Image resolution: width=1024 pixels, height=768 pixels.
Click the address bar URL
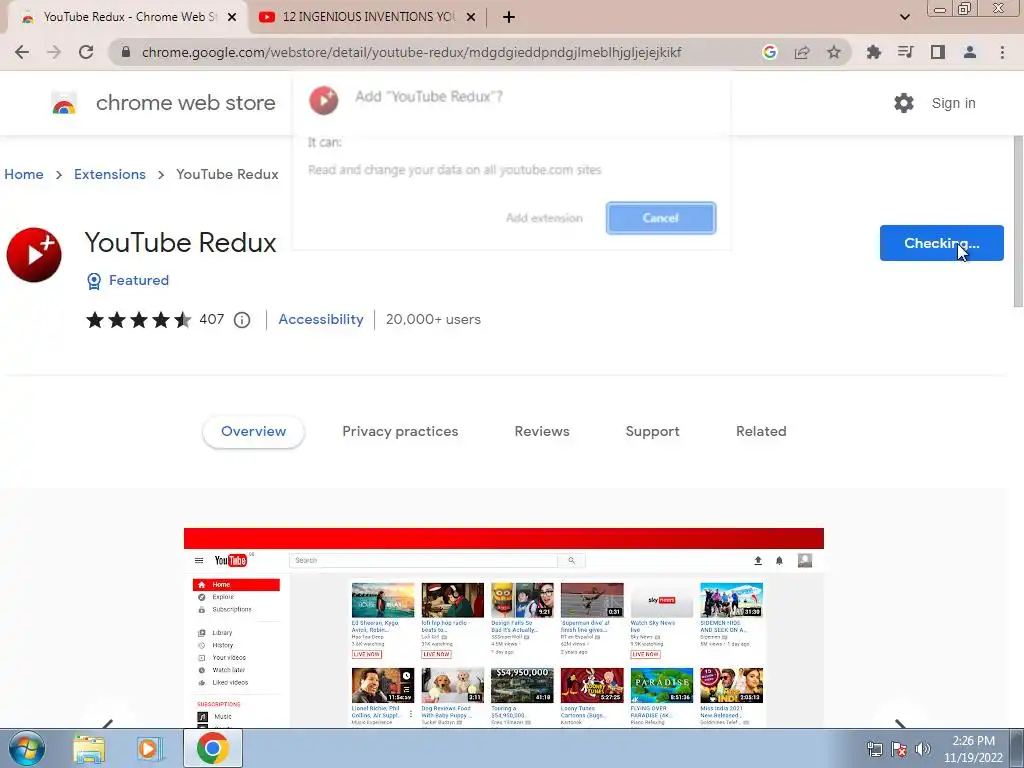[411, 52]
